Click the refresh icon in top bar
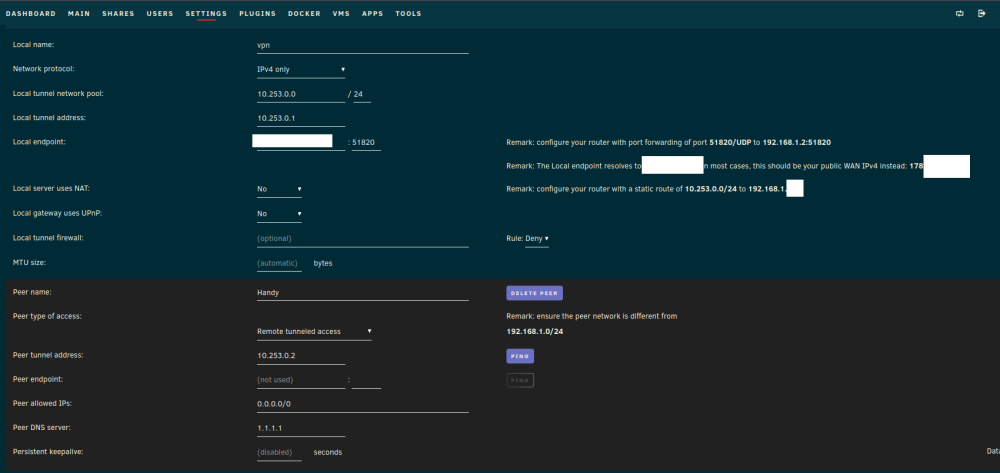Screen dimensions: 1000x473 tap(959, 13)
